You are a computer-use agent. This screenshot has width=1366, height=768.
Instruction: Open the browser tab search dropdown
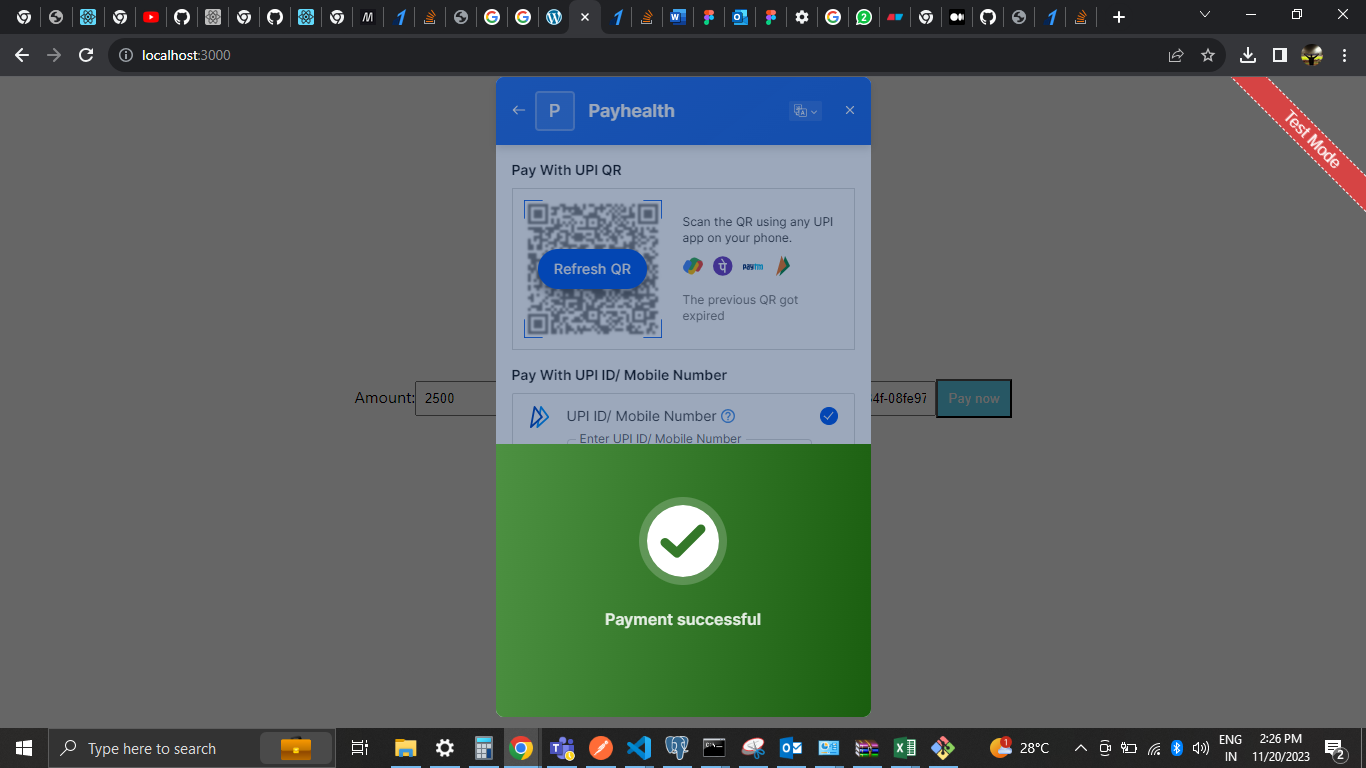click(x=1205, y=16)
